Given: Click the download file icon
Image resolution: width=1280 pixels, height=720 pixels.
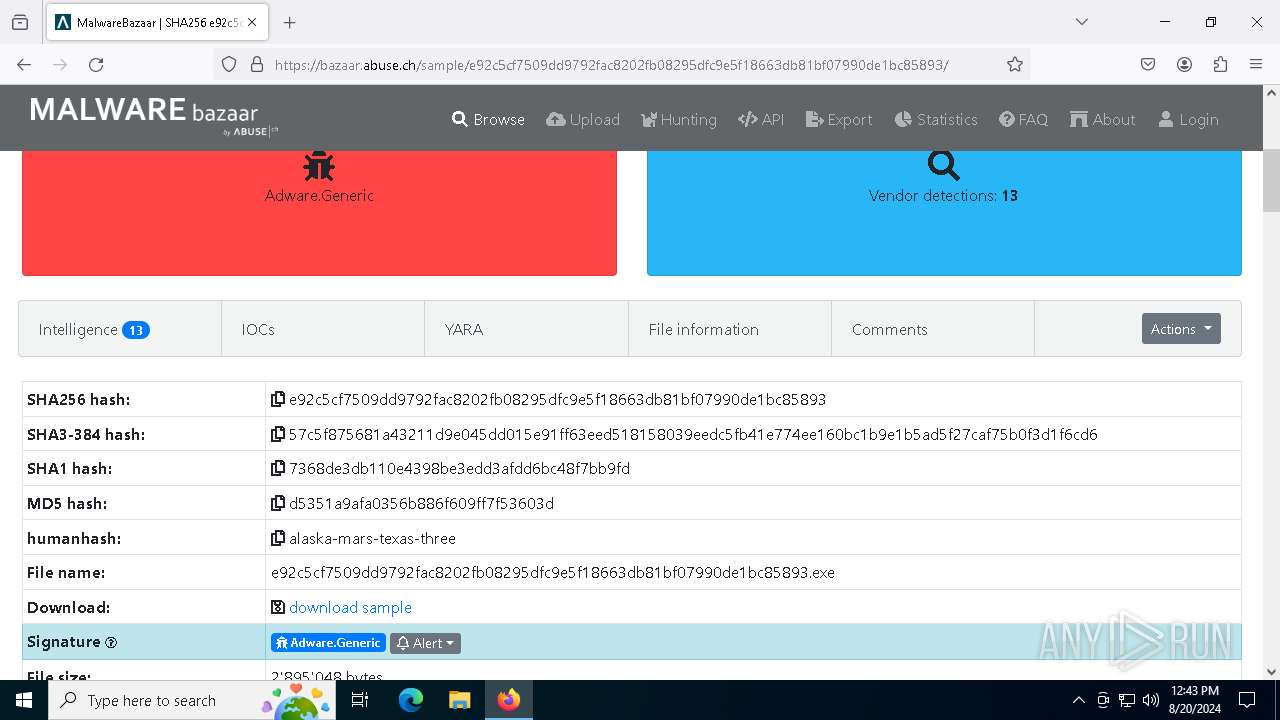Looking at the screenshot, I should (x=278, y=607).
